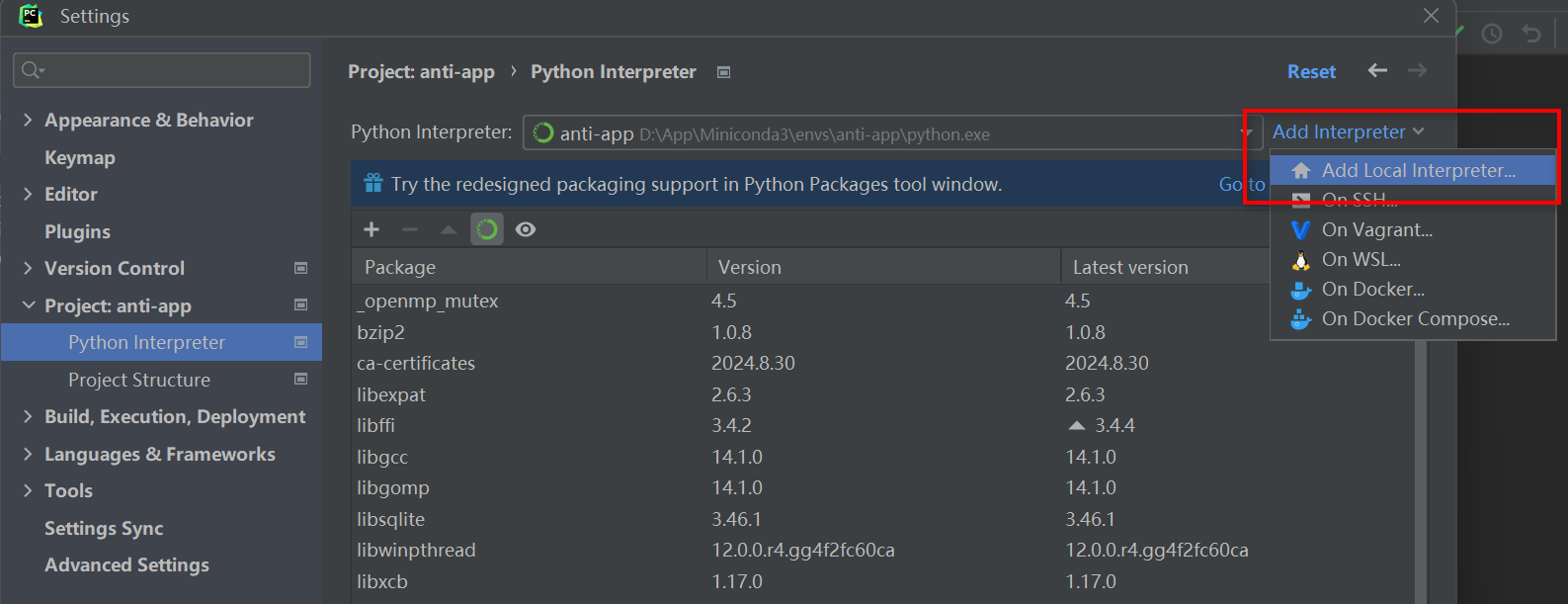The image size is (1568, 604).
Task: Expand the Add Interpreter dropdown link
Action: [1348, 131]
